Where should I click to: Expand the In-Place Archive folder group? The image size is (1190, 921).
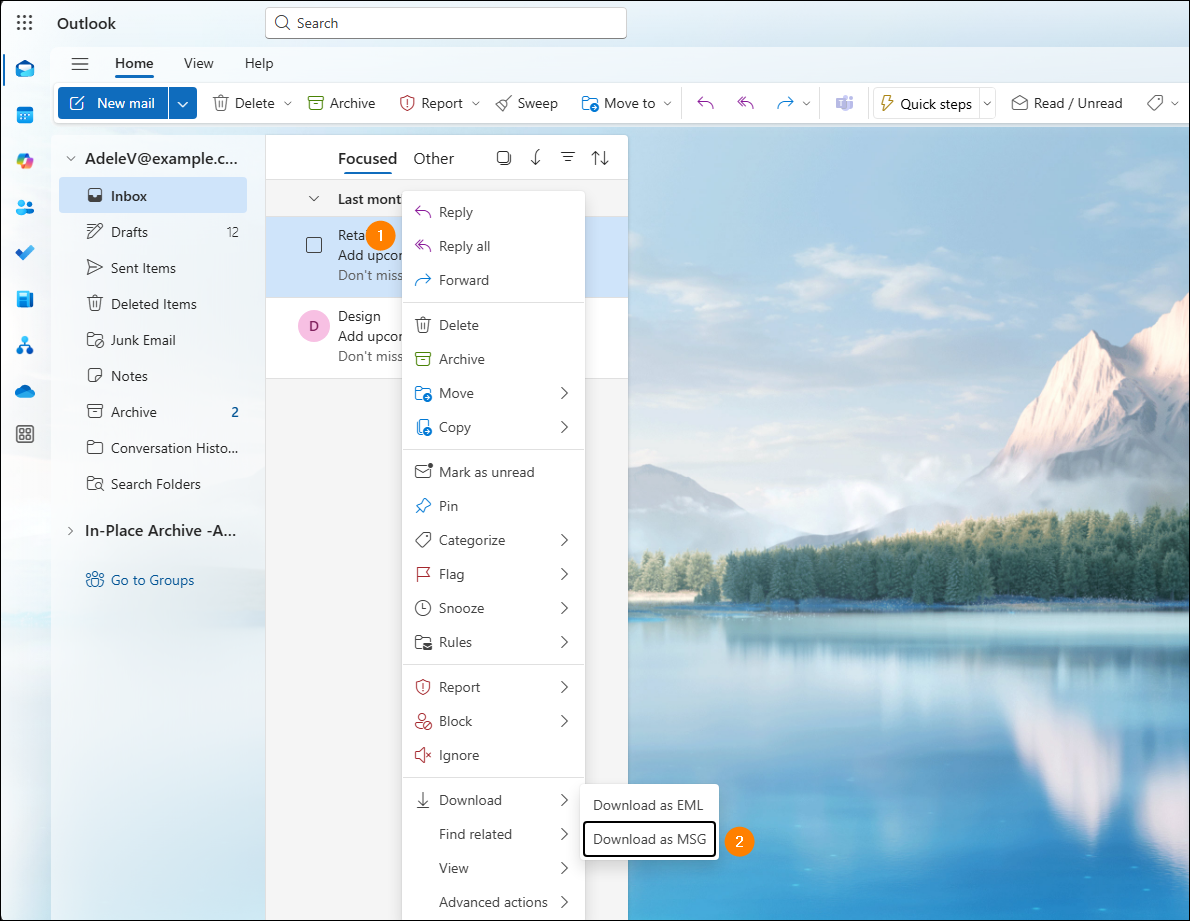coord(71,531)
